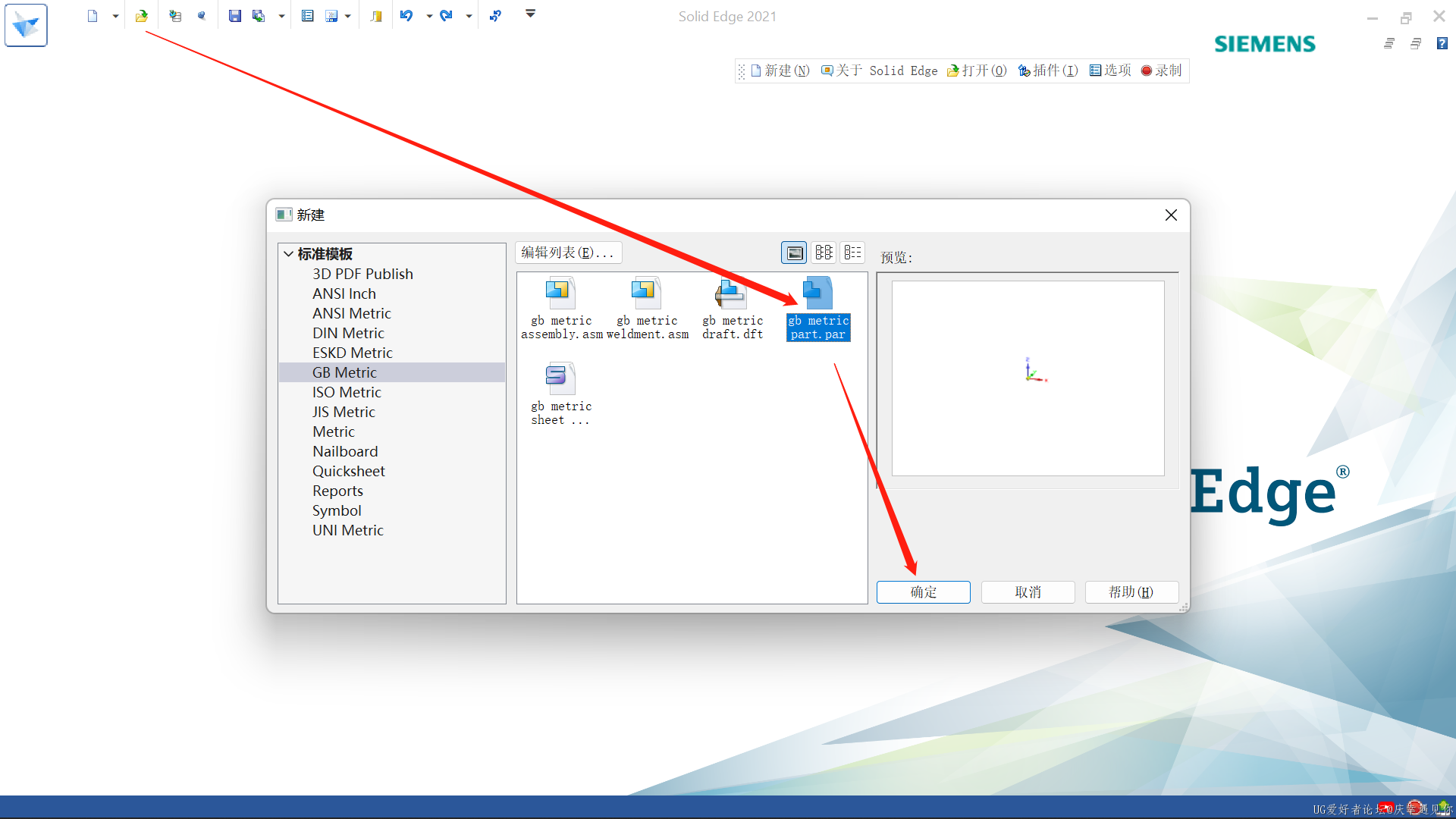Collapse the 标准模板 tree node
The width and height of the screenshot is (1456, 819).
pos(288,254)
